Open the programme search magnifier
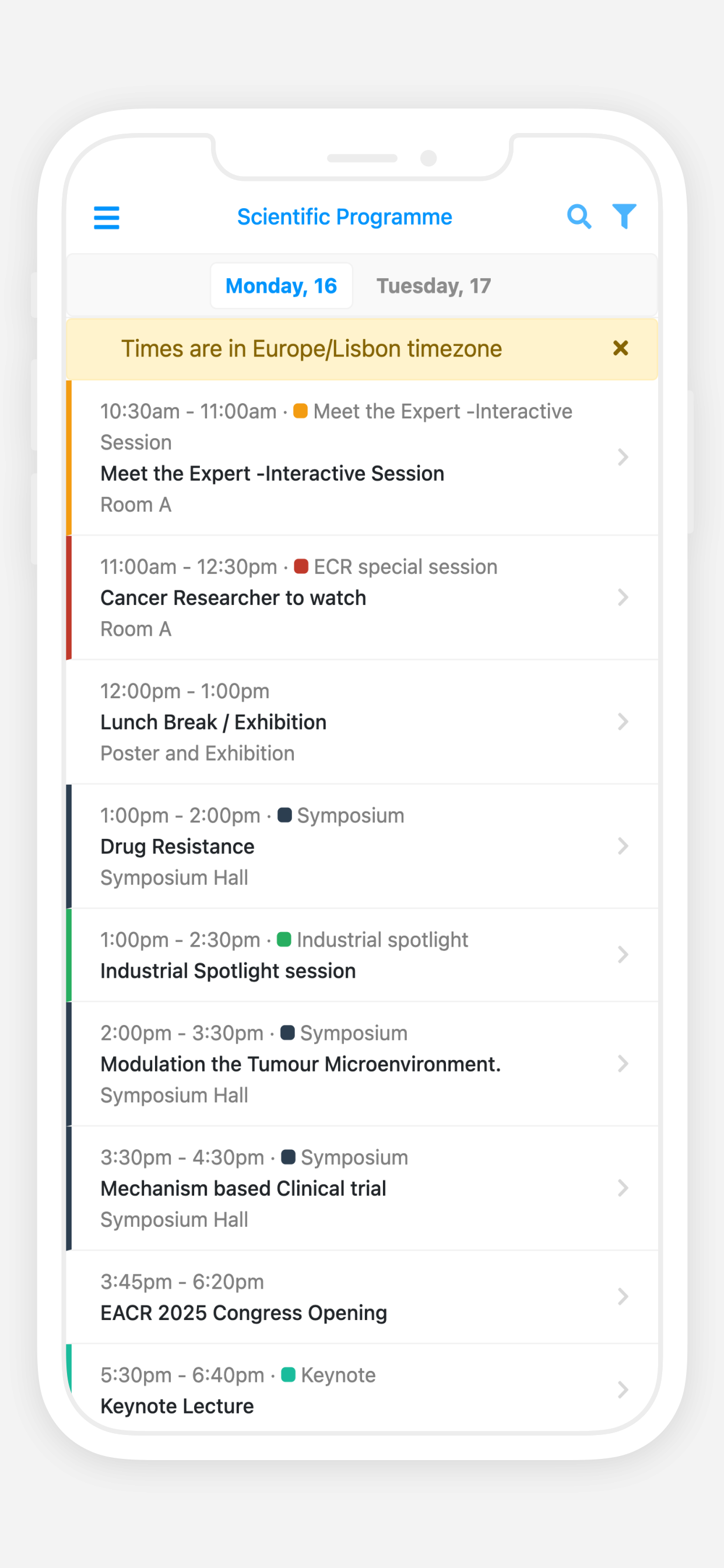The height and width of the screenshot is (1568, 724). coord(579,216)
